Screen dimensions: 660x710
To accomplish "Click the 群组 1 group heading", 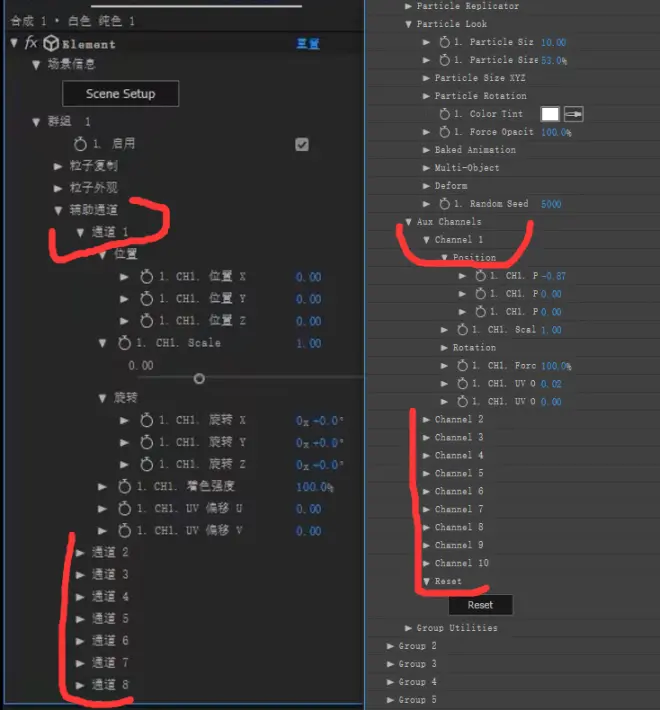I will [69, 121].
